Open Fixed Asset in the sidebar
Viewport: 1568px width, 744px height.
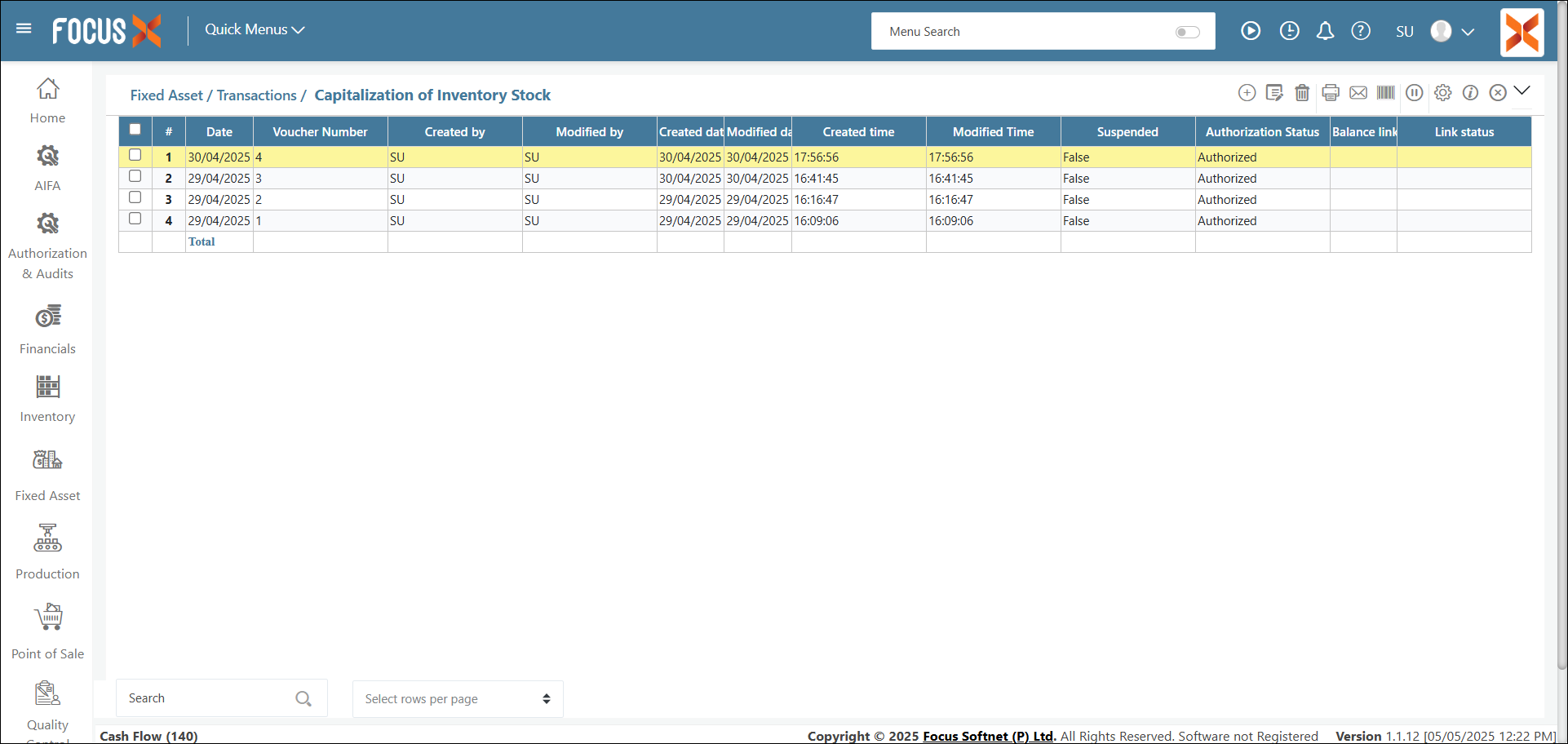(x=47, y=475)
